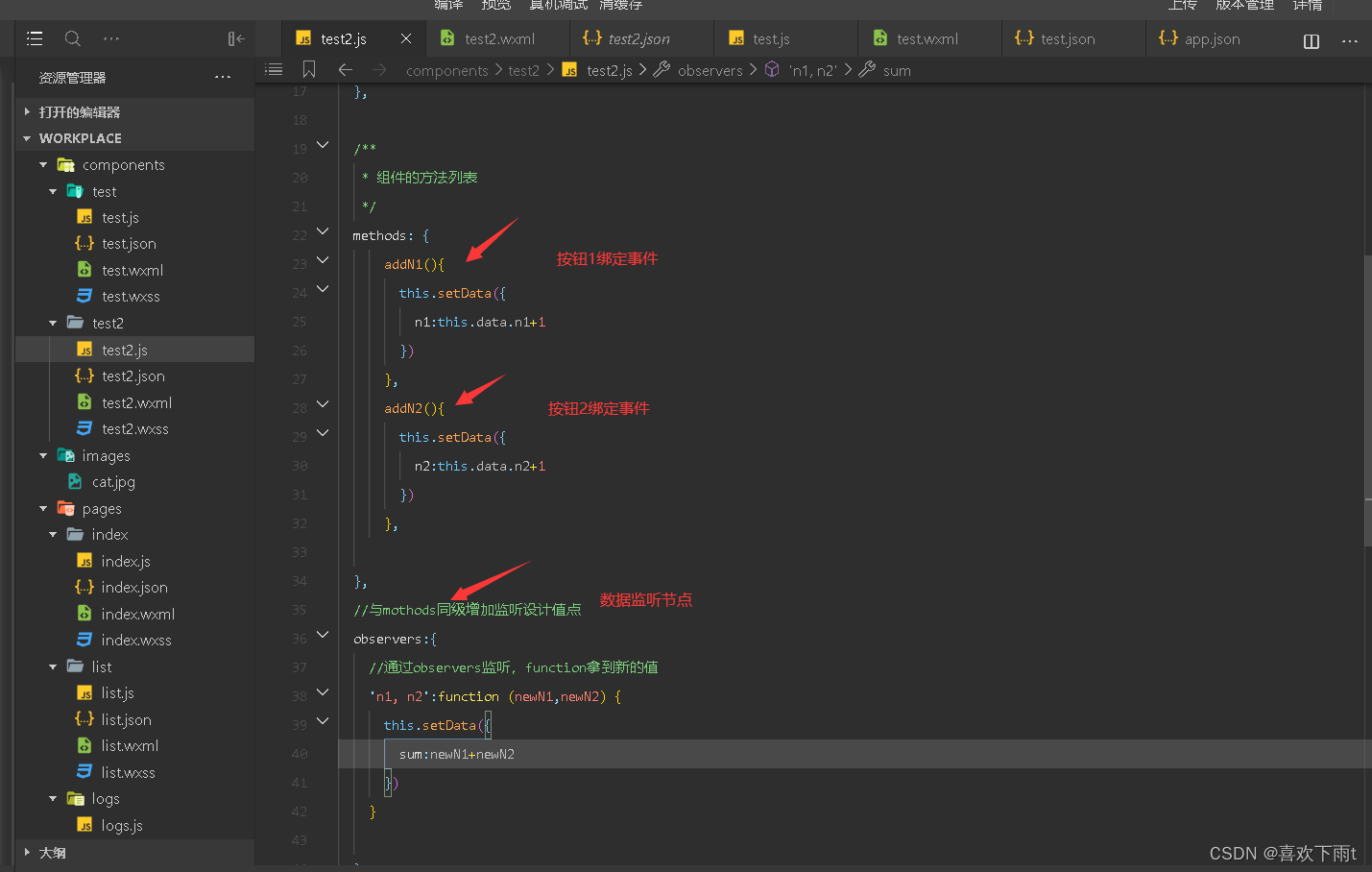Open the test2.wxml tab

click(498, 38)
